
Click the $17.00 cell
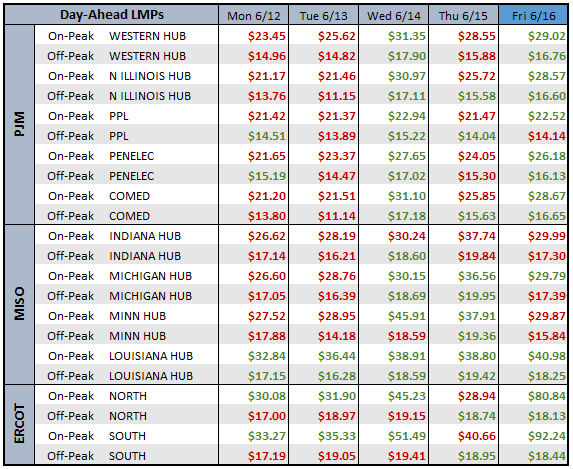point(266,416)
